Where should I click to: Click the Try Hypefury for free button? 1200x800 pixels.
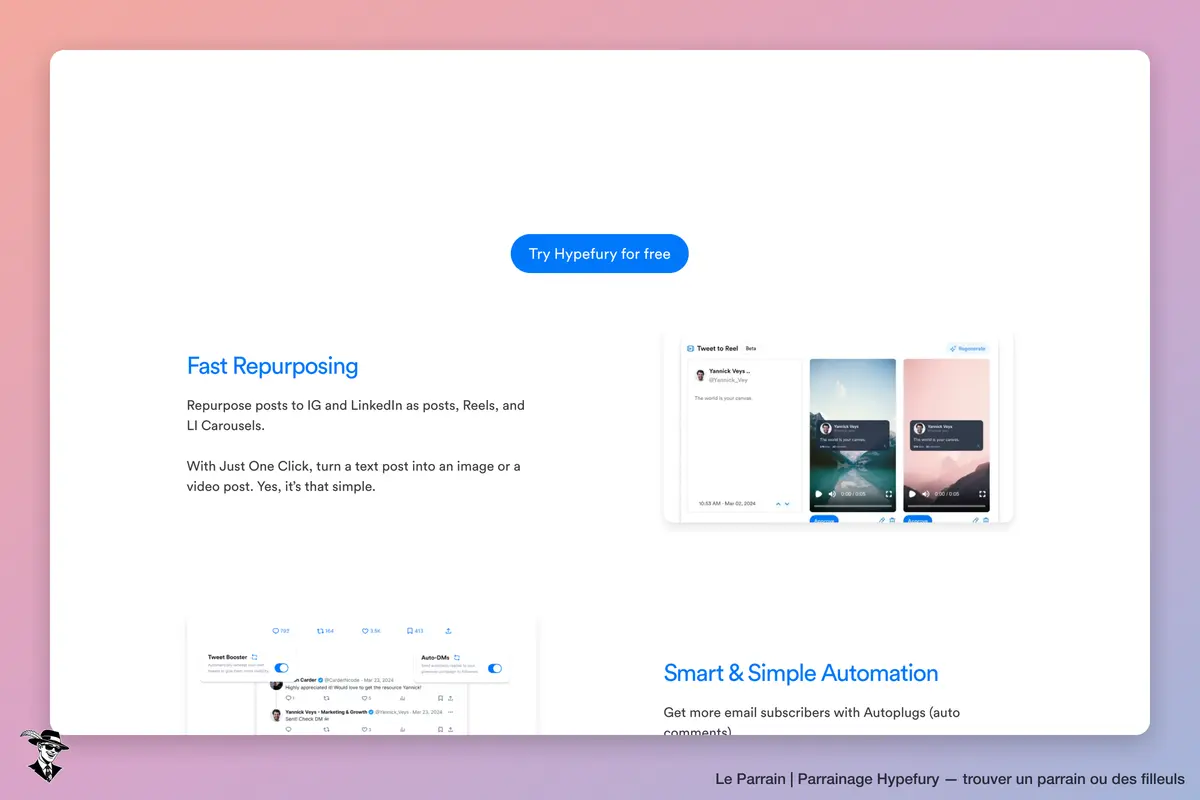[600, 254]
